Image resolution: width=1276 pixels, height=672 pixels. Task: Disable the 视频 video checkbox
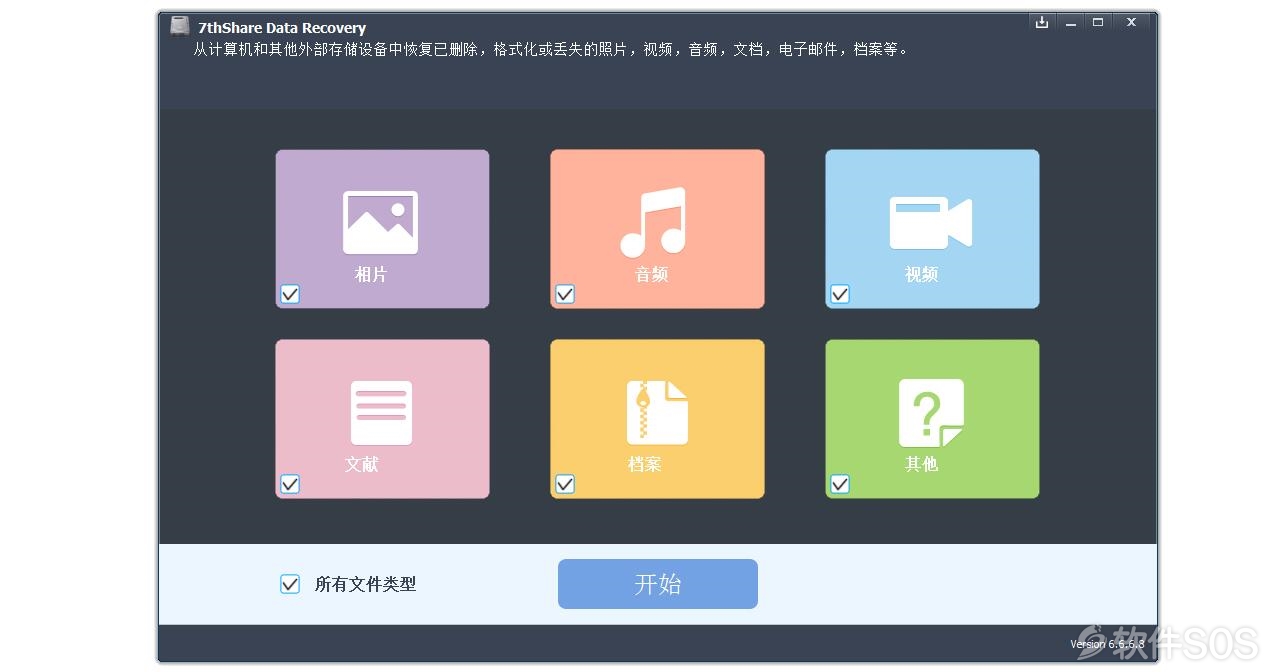(x=840, y=294)
